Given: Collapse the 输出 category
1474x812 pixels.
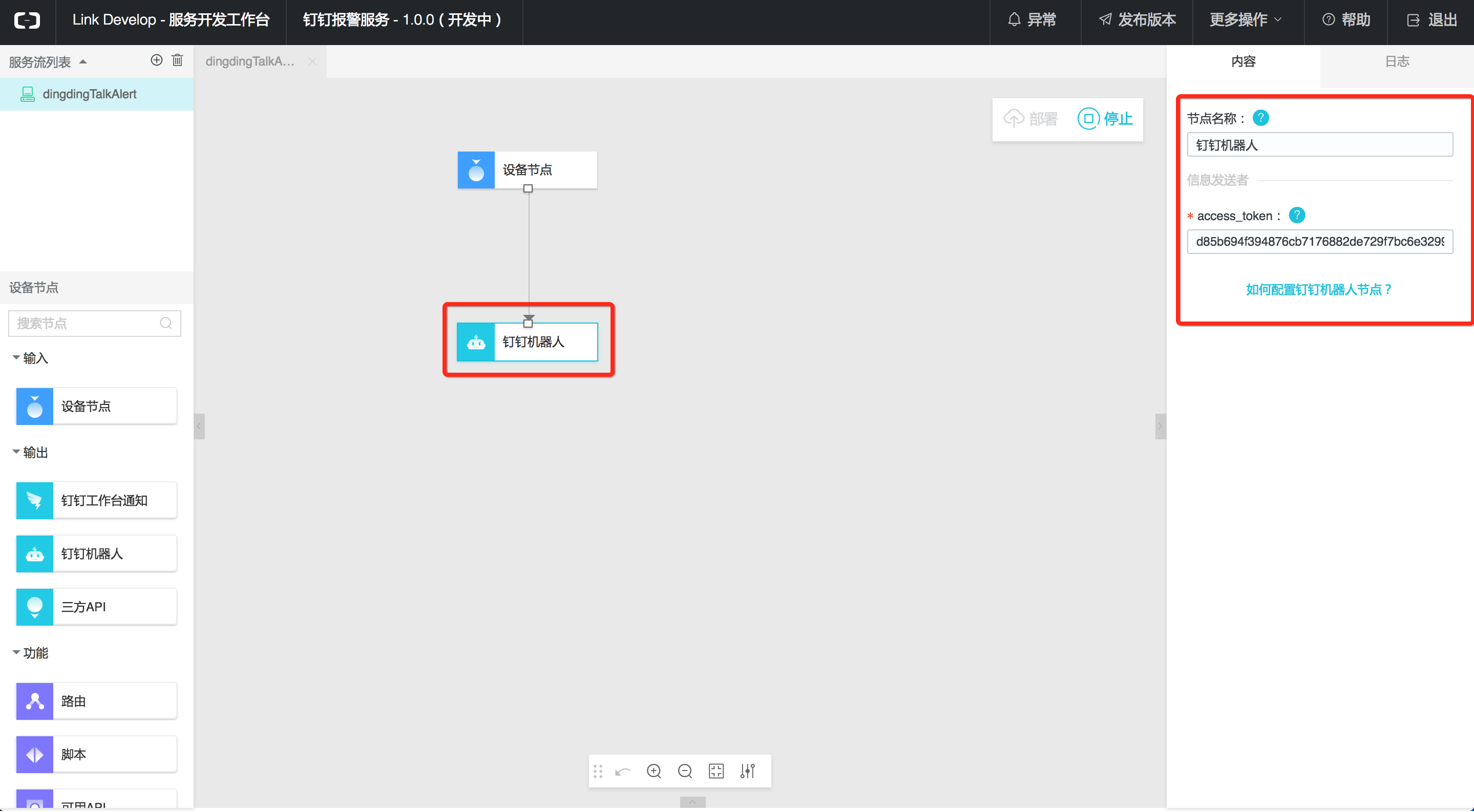Looking at the screenshot, I should (x=16, y=452).
